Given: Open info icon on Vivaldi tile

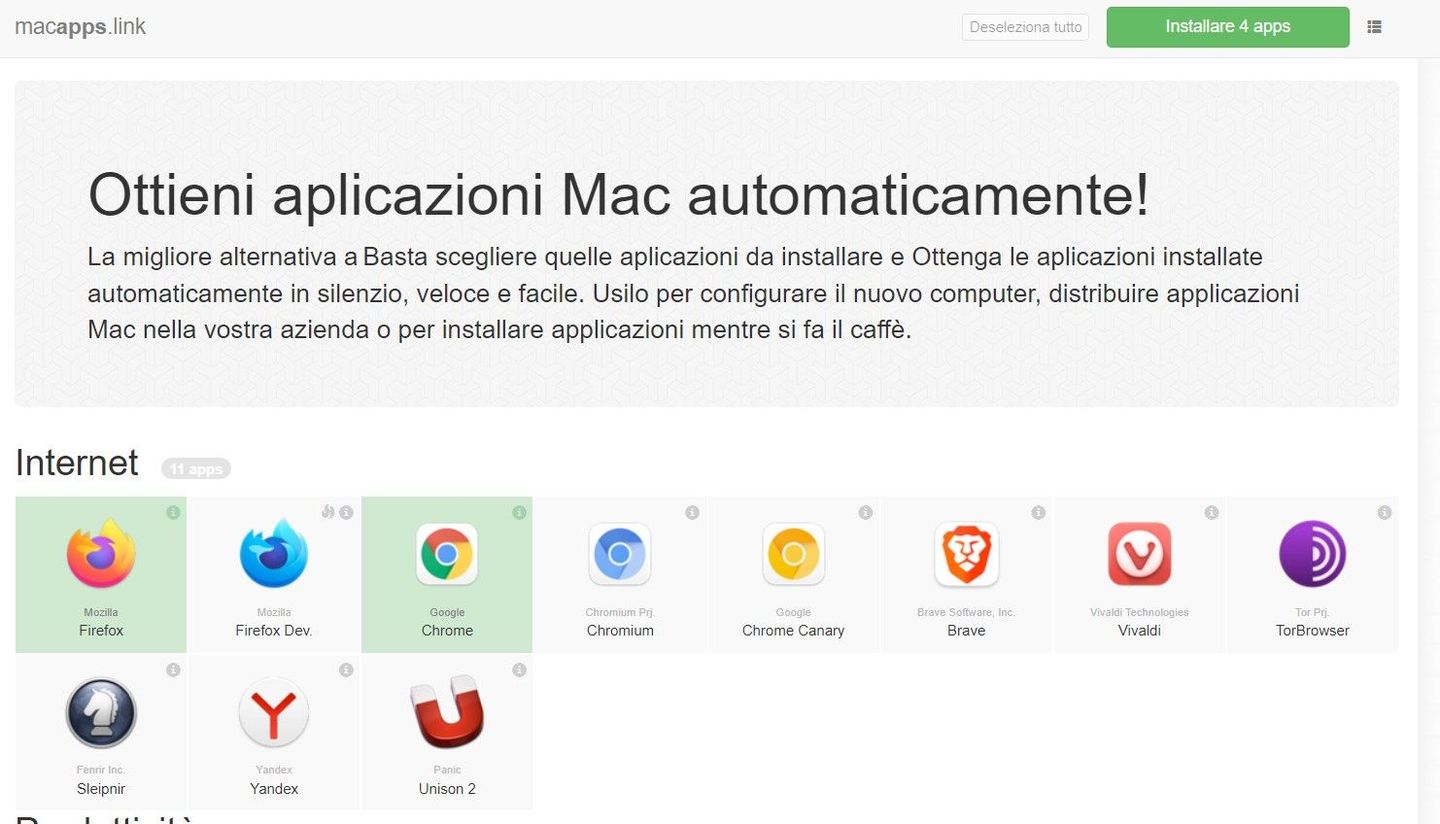Looking at the screenshot, I should 1211,512.
